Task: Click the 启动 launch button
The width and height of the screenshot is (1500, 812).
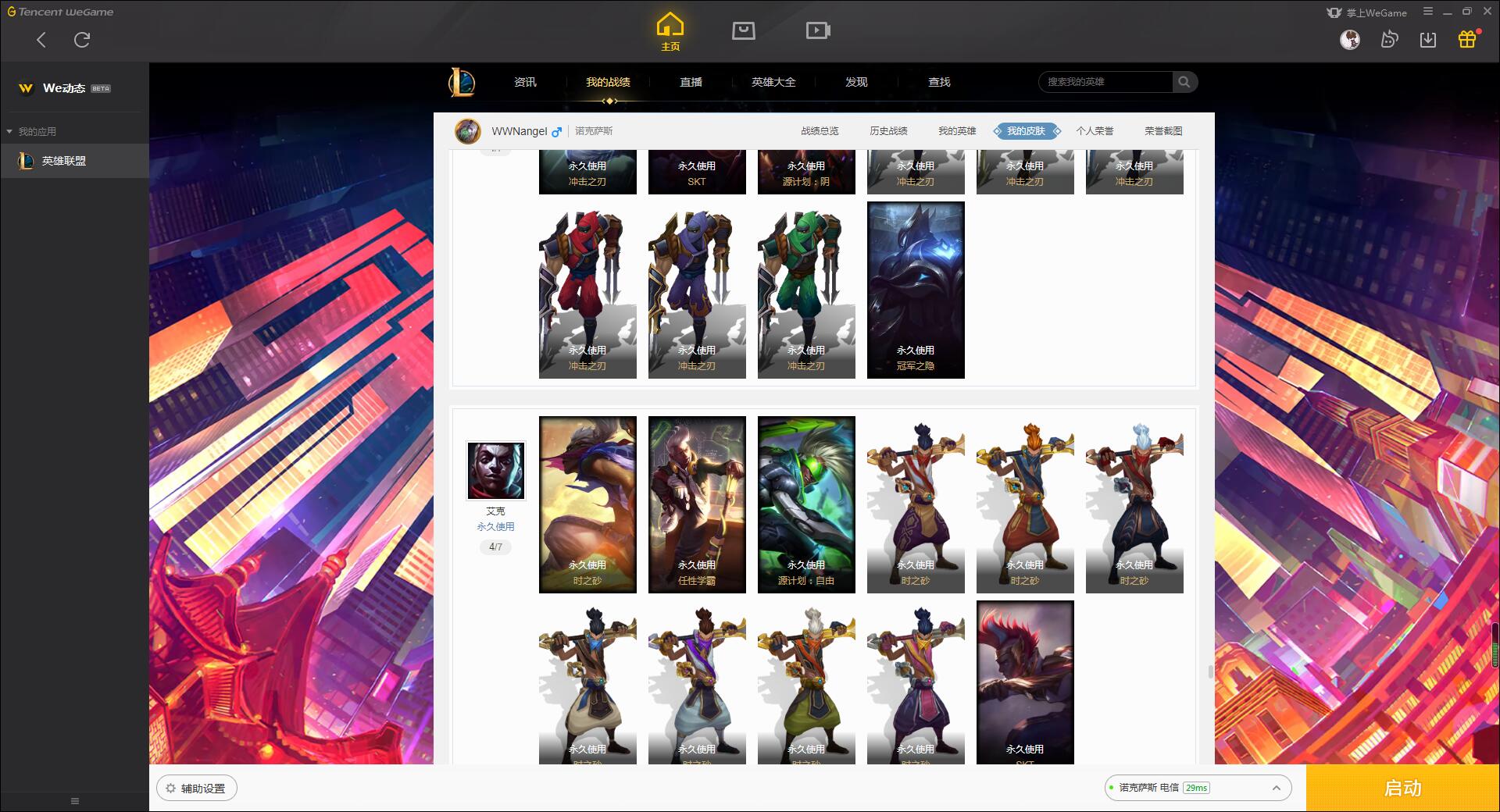Action: (x=1402, y=788)
